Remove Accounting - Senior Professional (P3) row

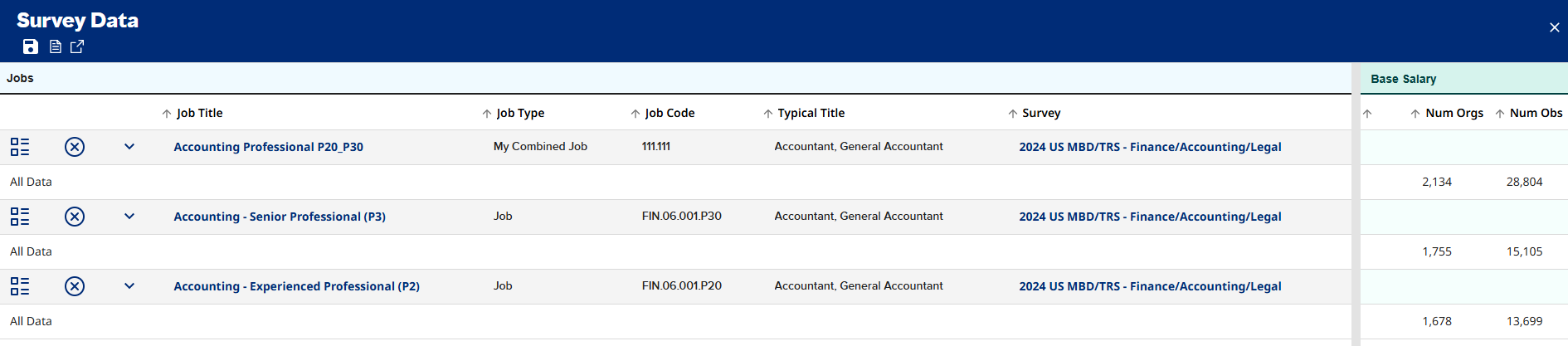[x=75, y=217]
